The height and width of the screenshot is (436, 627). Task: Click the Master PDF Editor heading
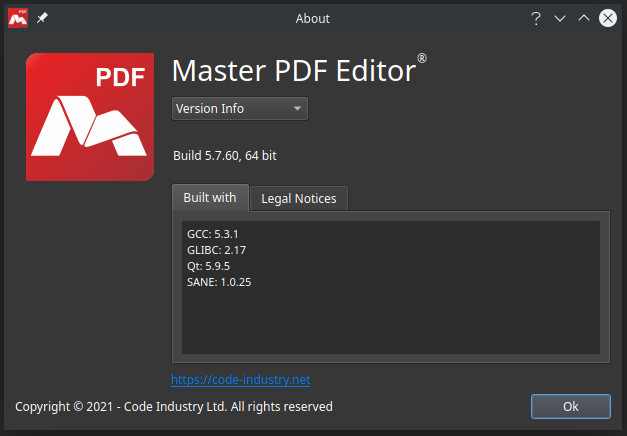299,70
